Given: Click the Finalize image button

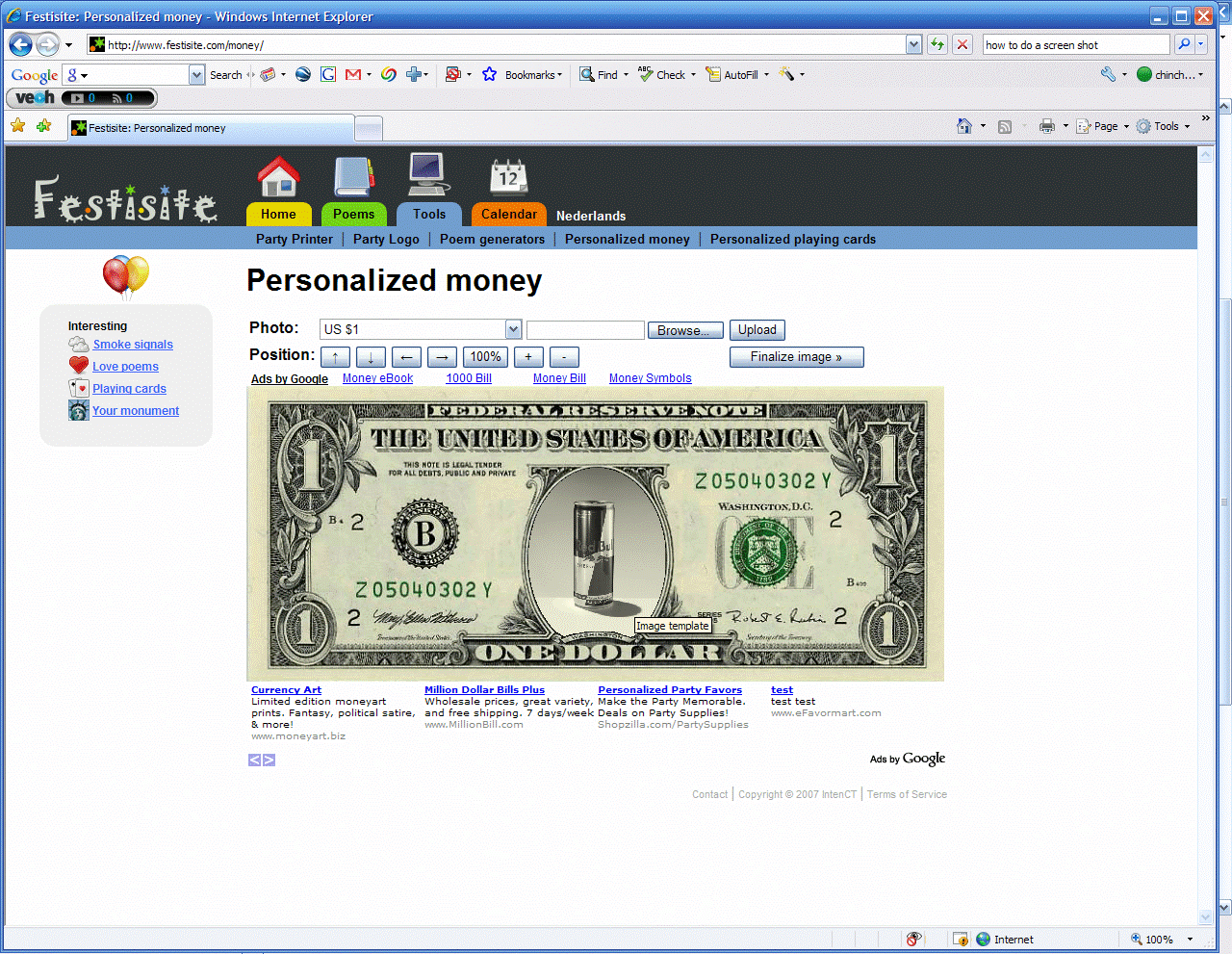Looking at the screenshot, I should [796, 356].
